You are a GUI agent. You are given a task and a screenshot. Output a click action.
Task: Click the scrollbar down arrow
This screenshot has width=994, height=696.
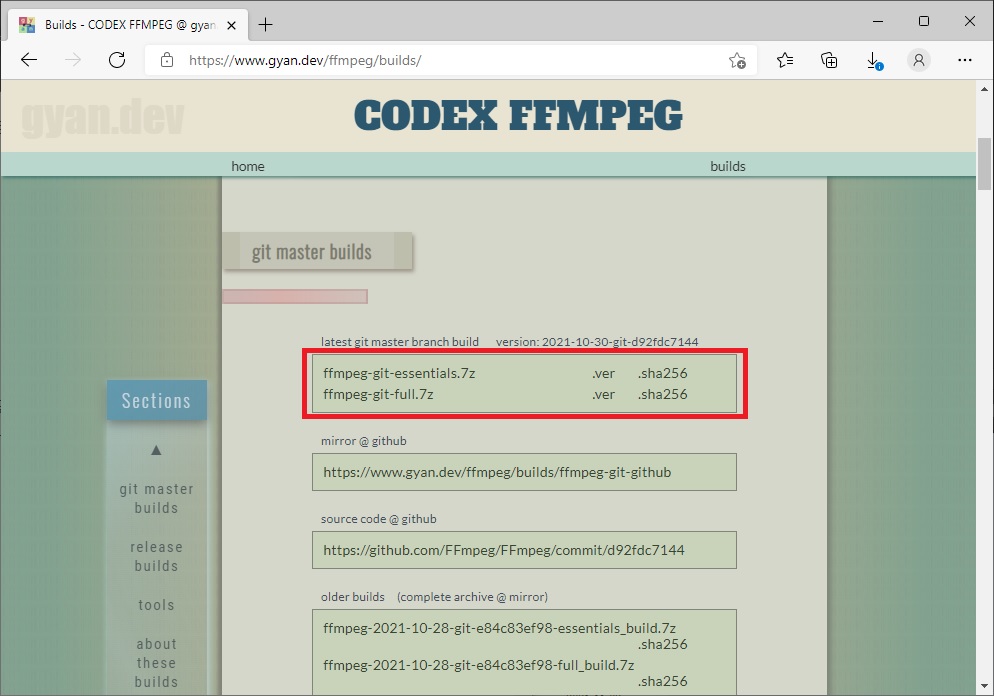[x=984, y=686]
